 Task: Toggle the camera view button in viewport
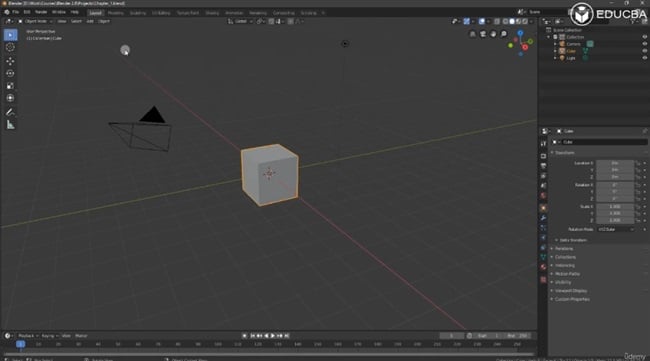click(483, 34)
